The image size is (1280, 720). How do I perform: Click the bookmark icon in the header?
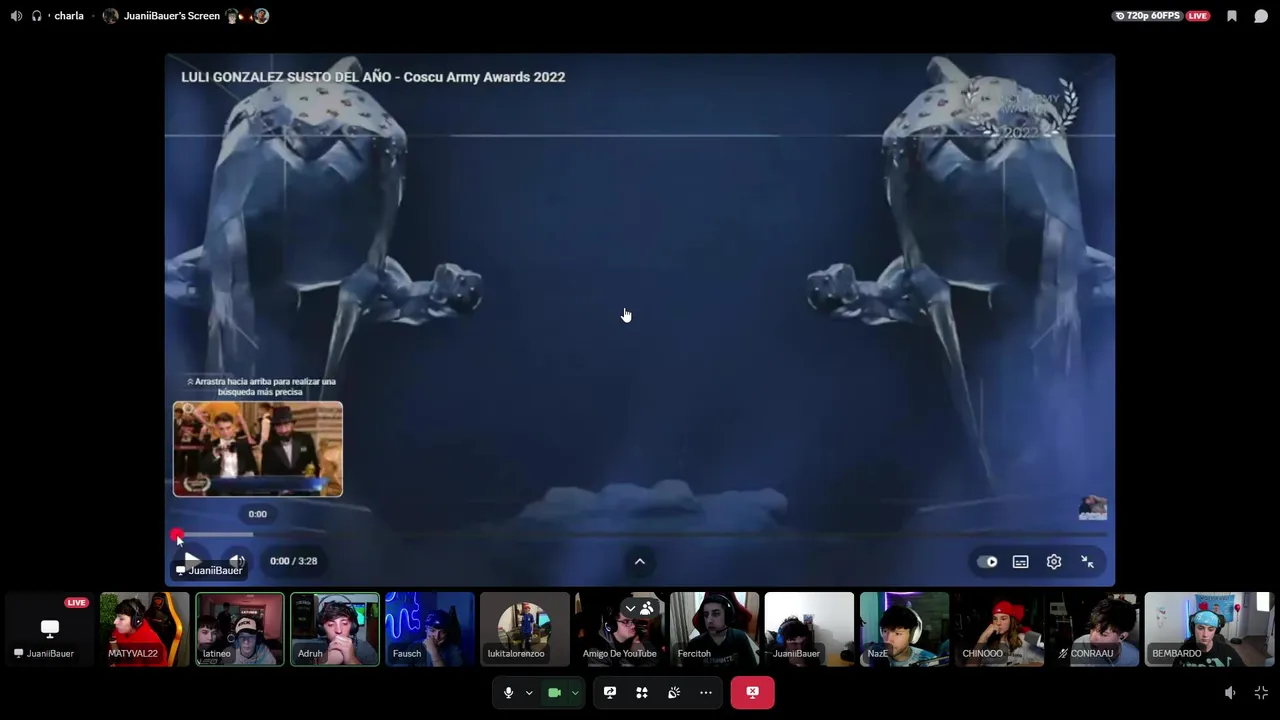click(x=1232, y=16)
